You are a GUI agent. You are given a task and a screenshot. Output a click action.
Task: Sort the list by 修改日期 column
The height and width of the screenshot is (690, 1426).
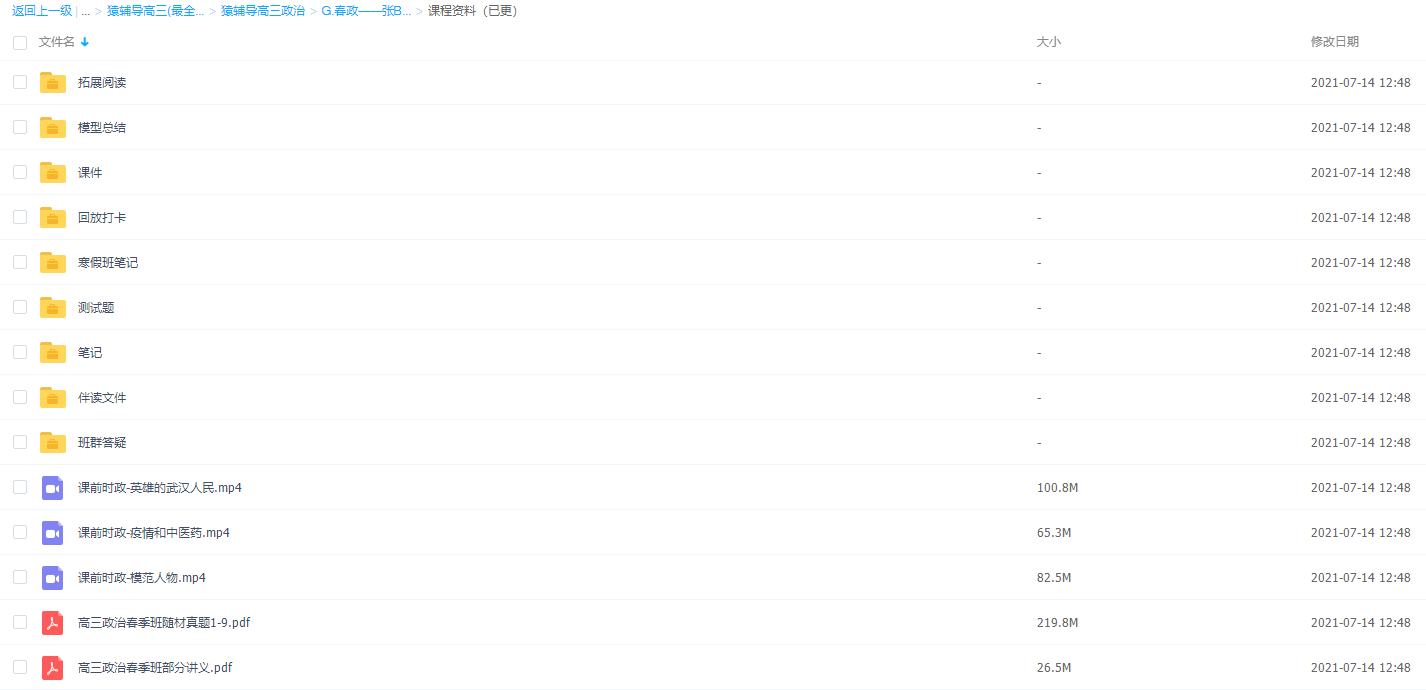[1334, 42]
